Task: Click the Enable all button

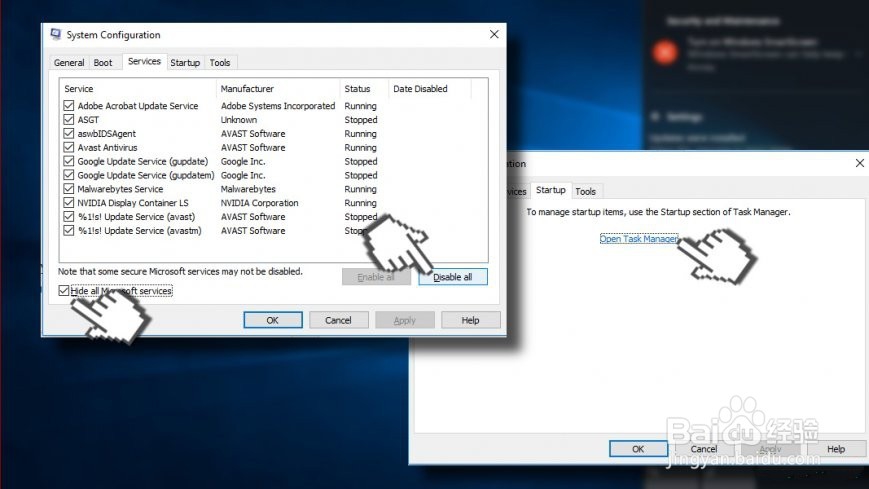Action: click(376, 277)
